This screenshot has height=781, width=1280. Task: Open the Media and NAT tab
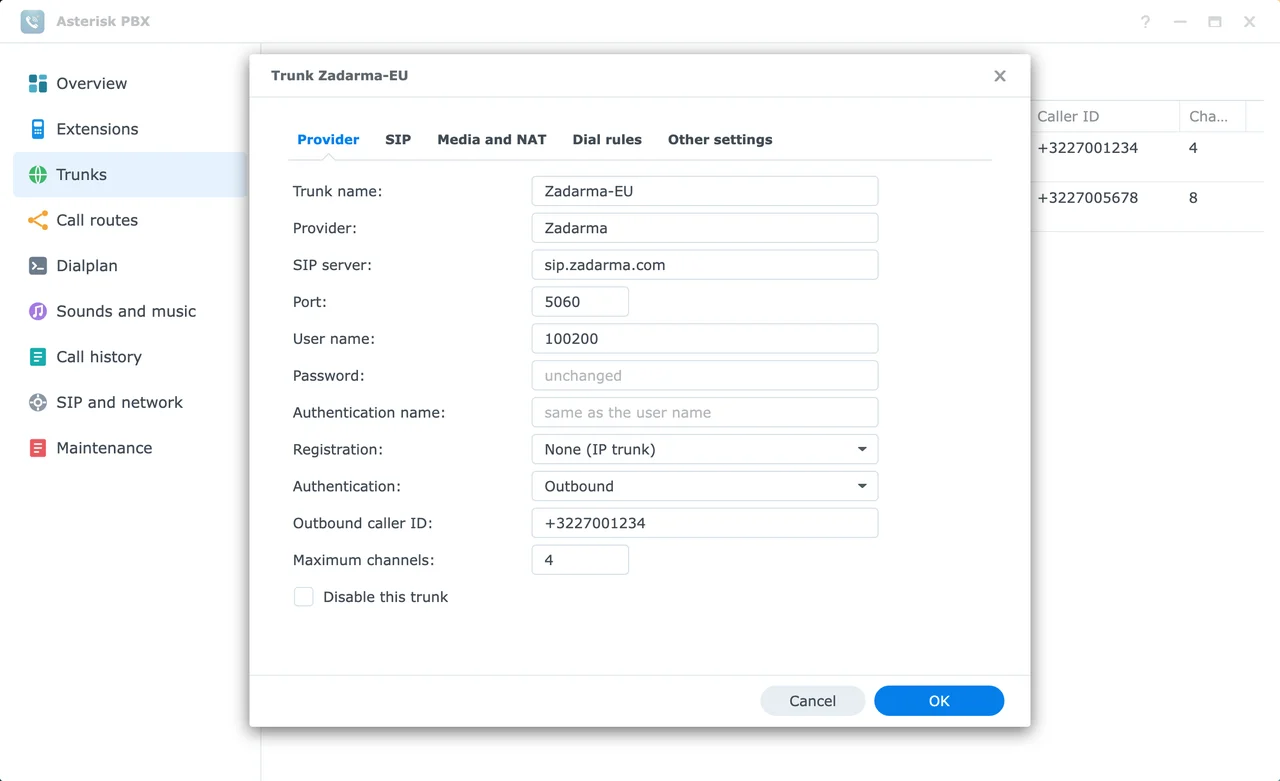pos(492,140)
